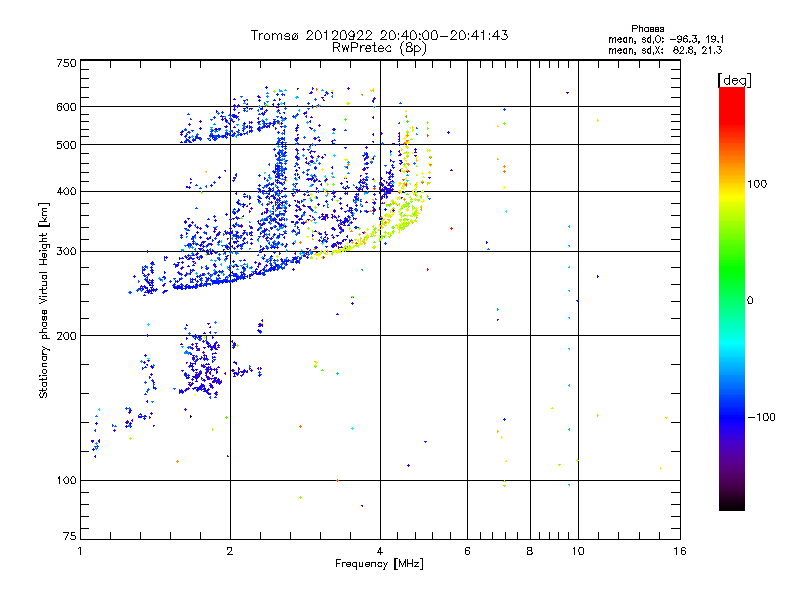The width and height of the screenshot is (800, 600).
Task: Select the 'Frequency [MHz]' axis label
Action: coord(379,564)
